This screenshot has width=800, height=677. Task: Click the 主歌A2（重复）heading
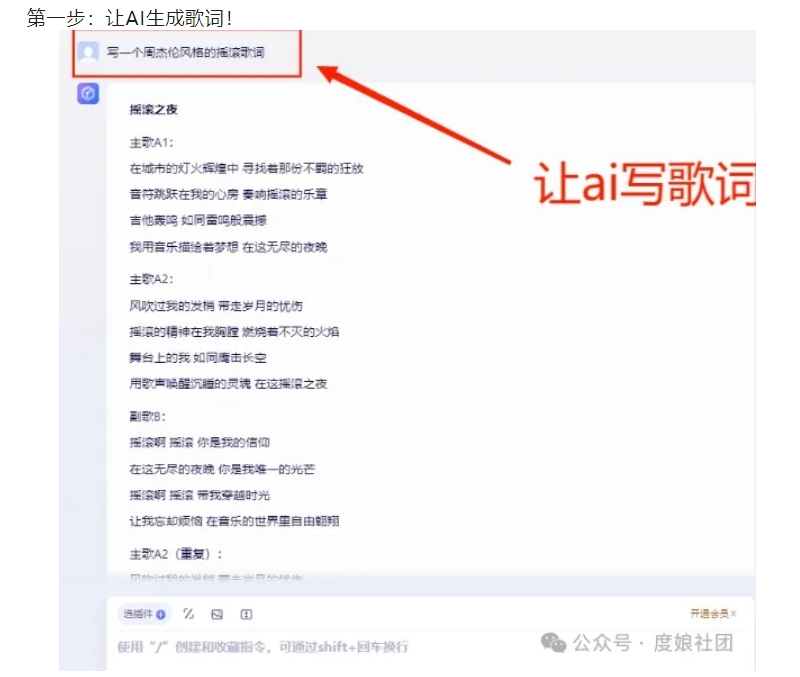coord(176,554)
